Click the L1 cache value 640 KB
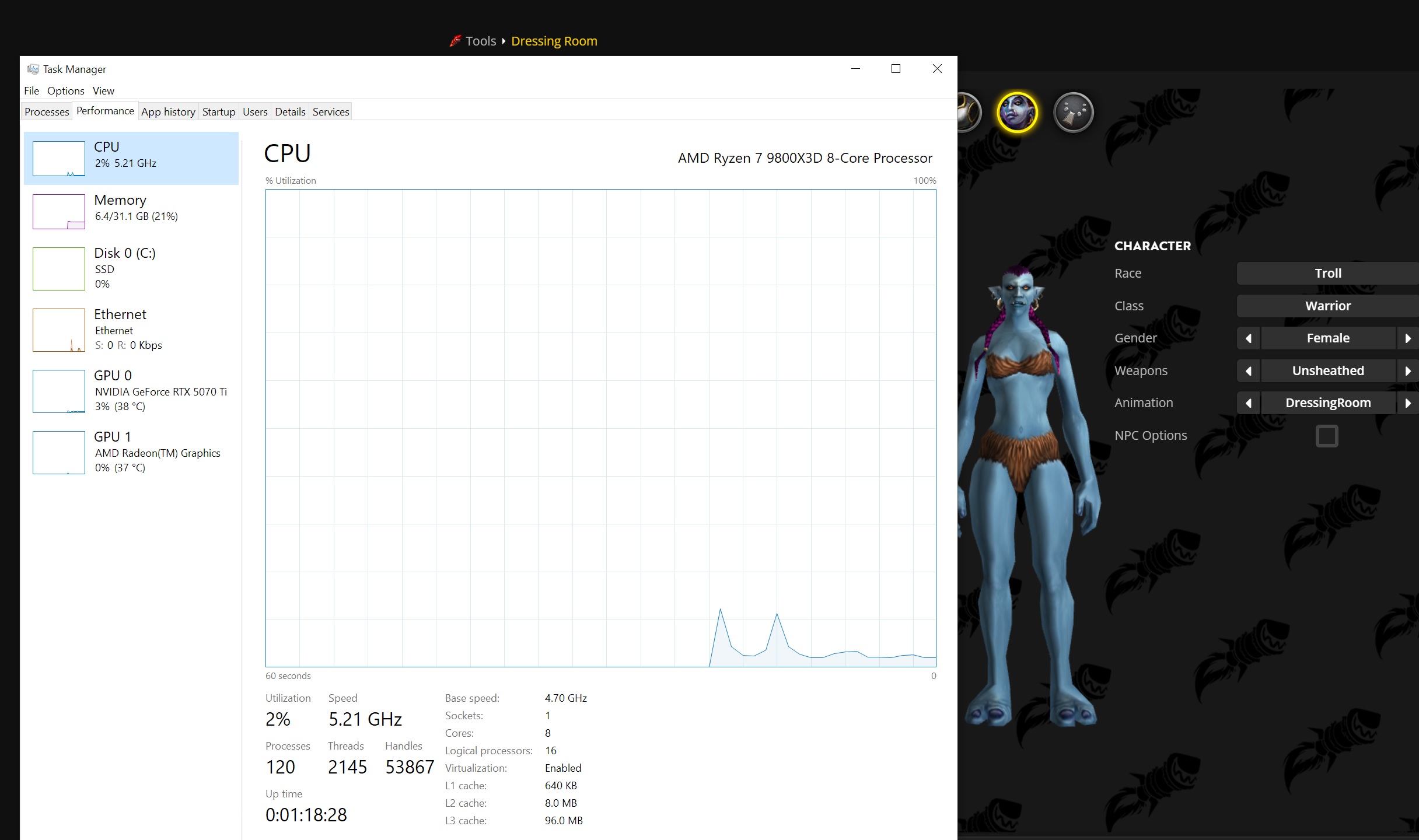Viewport: 1419px width, 840px height. point(561,786)
